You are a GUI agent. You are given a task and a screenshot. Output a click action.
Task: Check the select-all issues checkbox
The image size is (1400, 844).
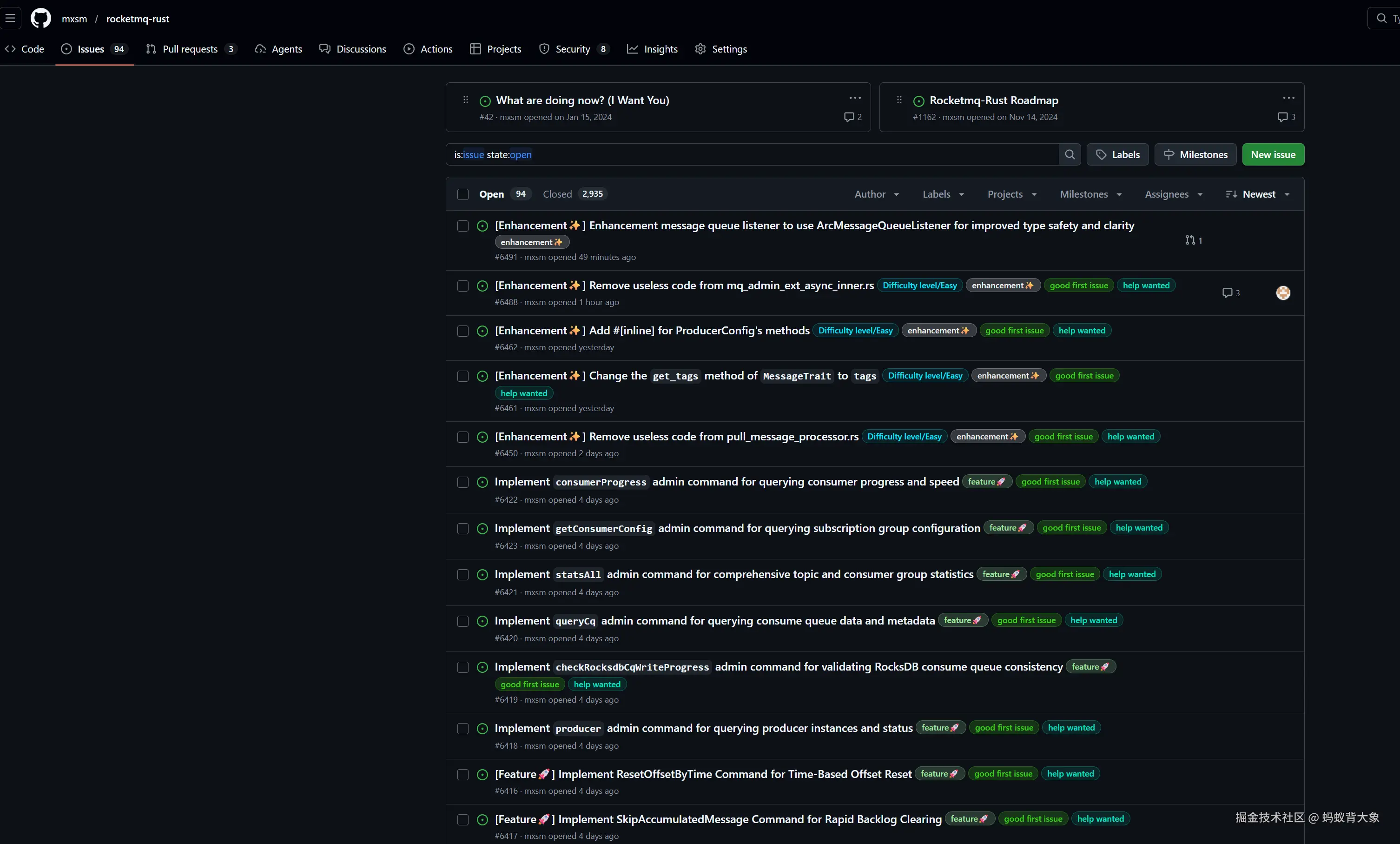coord(462,194)
